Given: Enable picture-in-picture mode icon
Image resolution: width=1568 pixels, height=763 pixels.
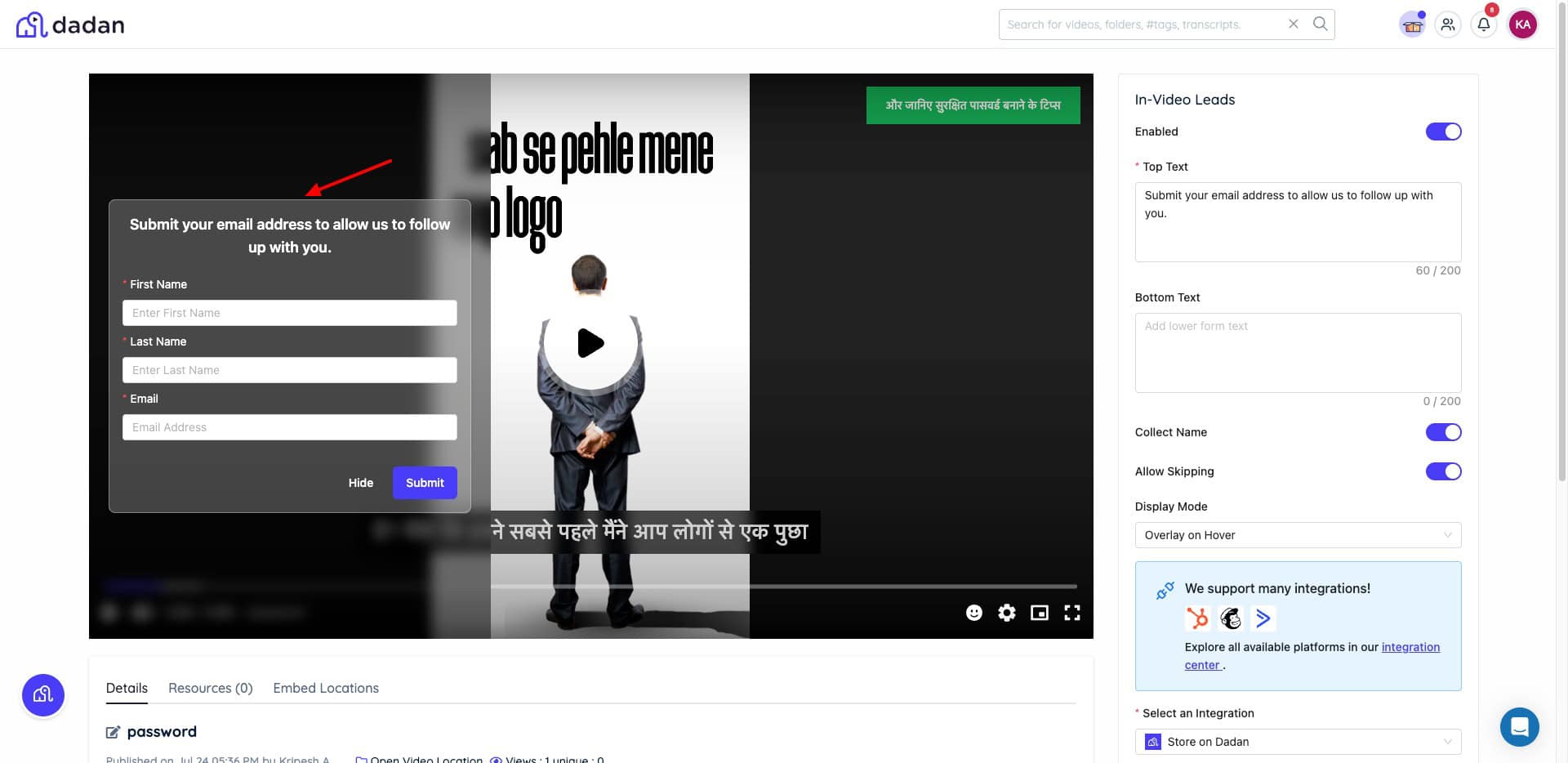Looking at the screenshot, I should point(1039,613).
